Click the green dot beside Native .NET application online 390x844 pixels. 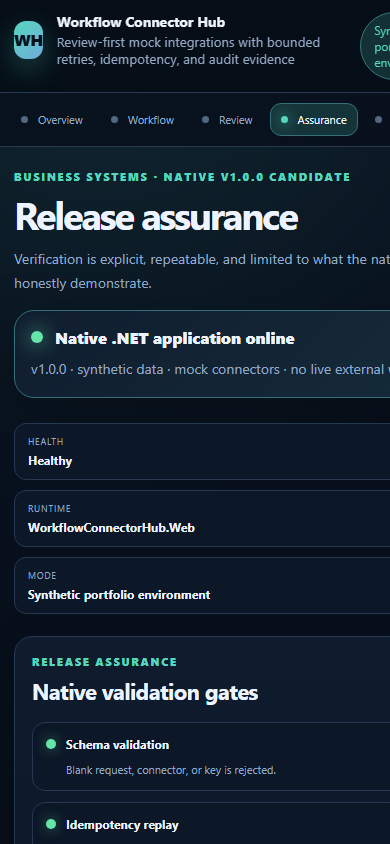[x=37, y=337]
